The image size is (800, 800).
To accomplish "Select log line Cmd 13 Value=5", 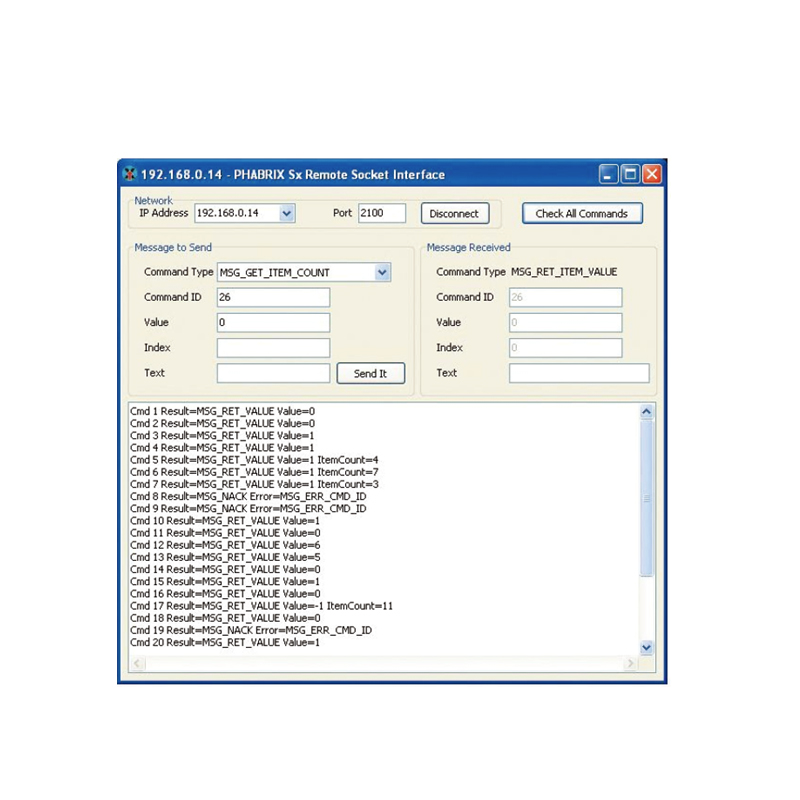I will (x=225, y=558).
